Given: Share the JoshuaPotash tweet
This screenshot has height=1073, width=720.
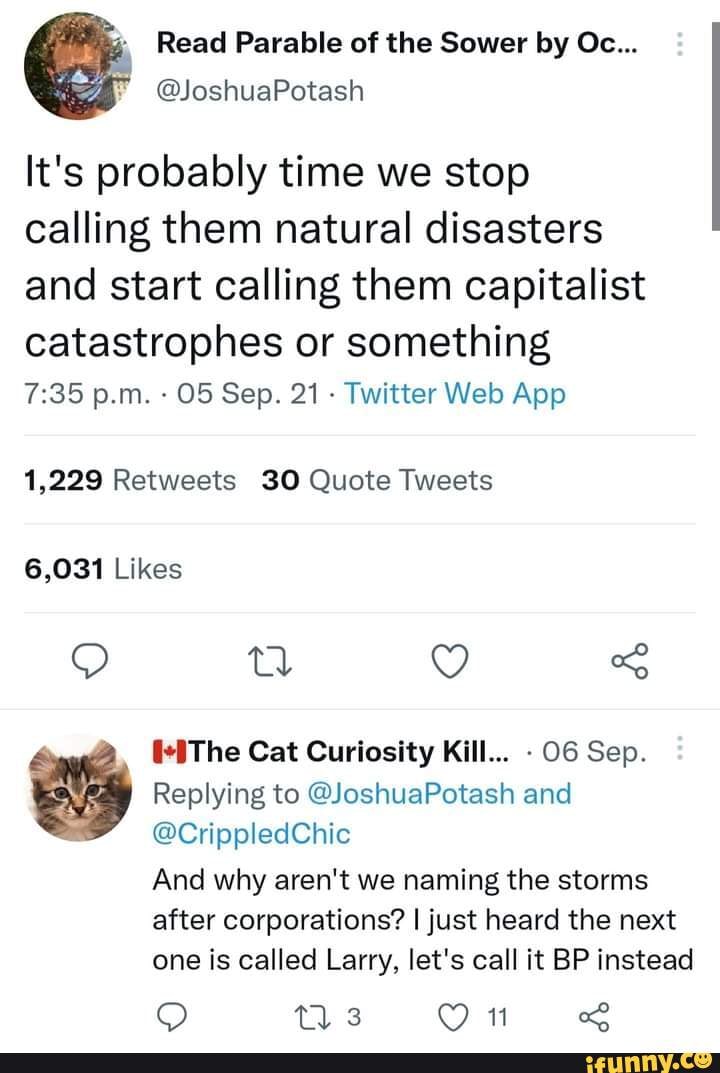Looking at the screenshot, I should [x=630, y=661].
